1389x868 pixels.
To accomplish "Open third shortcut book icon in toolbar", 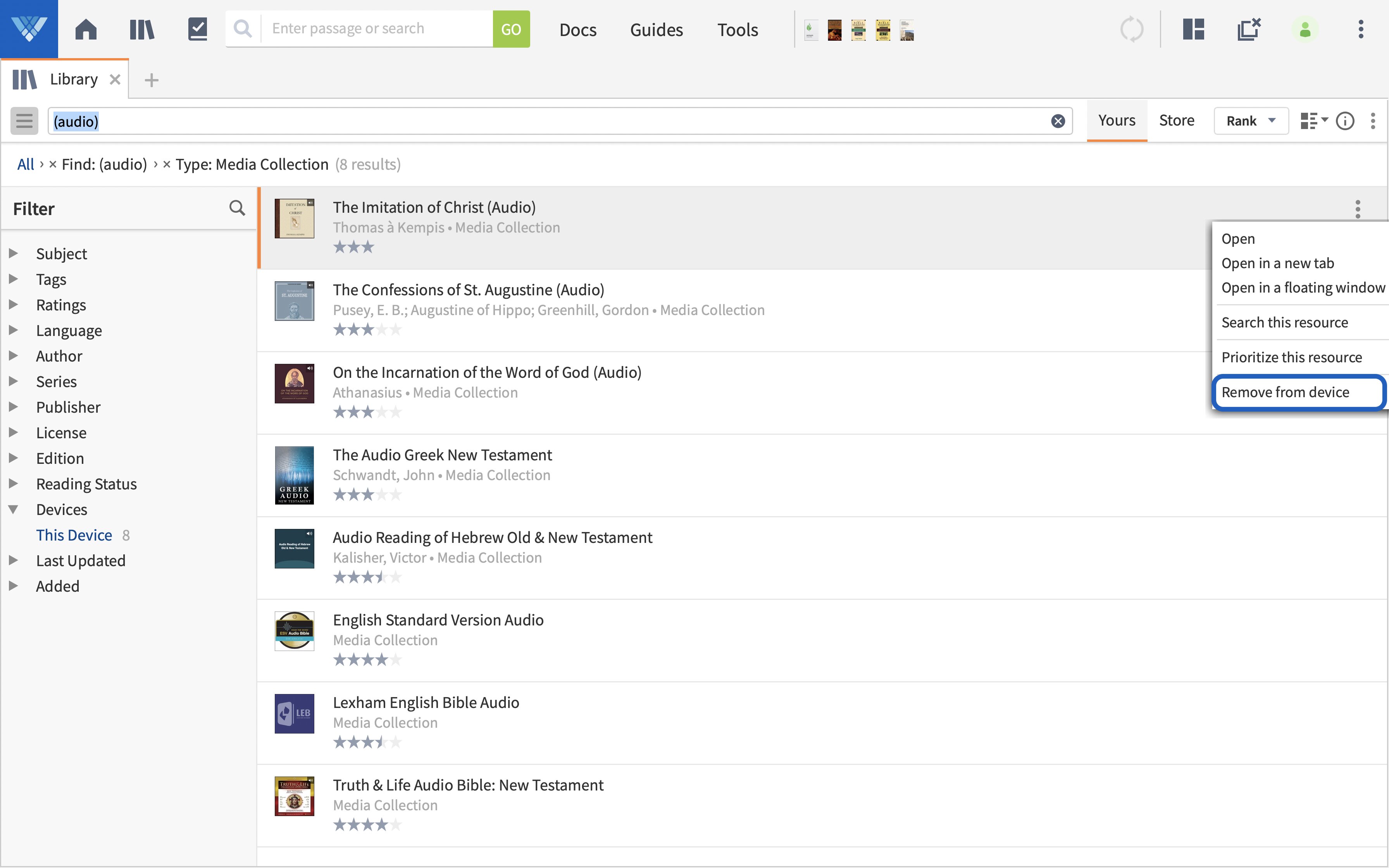I will (859, 30).
